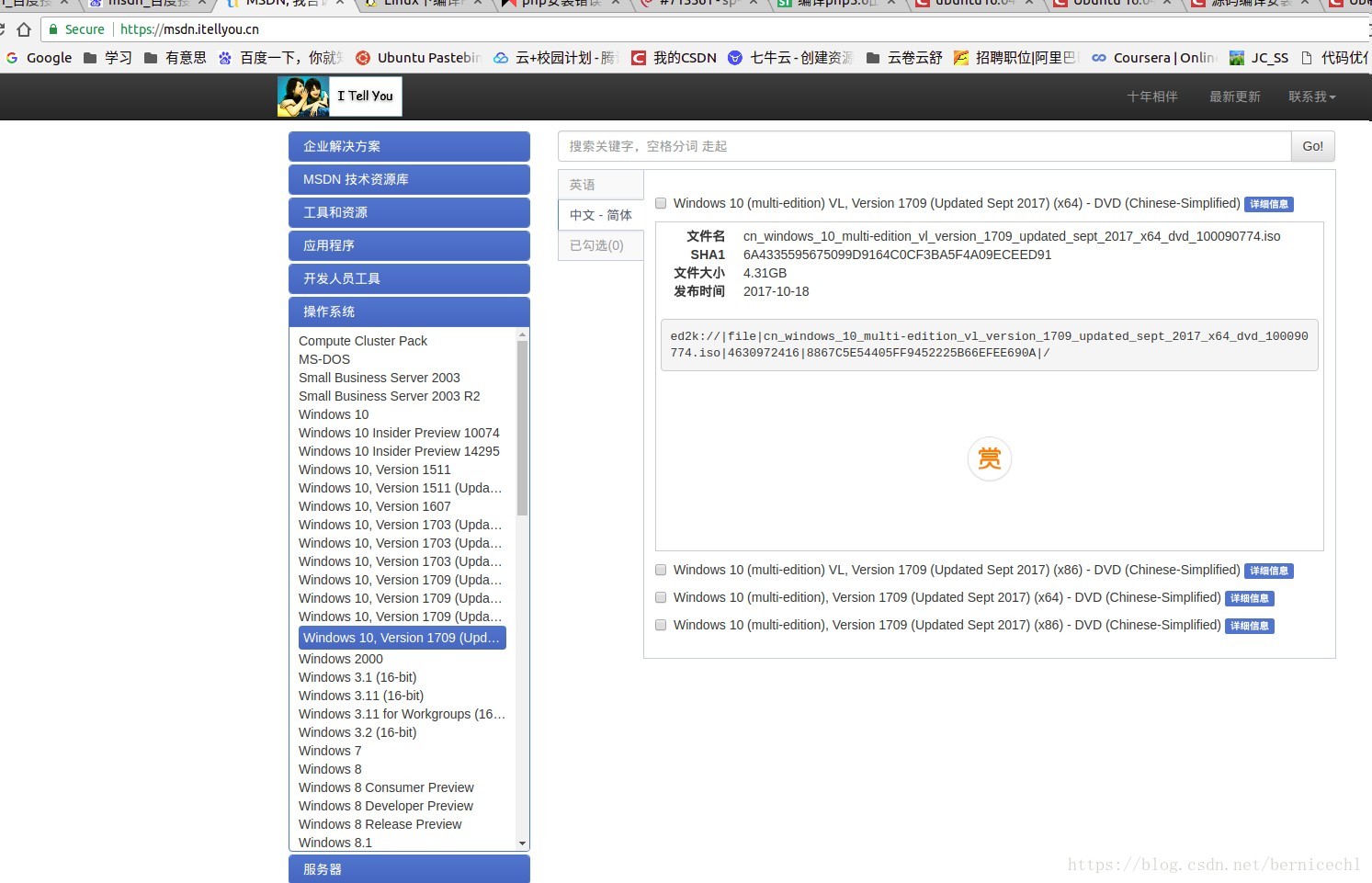This screenshot has height=883, width=1372.
Task: Check Windows 10 multi-edition 1709 x86 non-VL checkbox
Action: coord(661,625)
